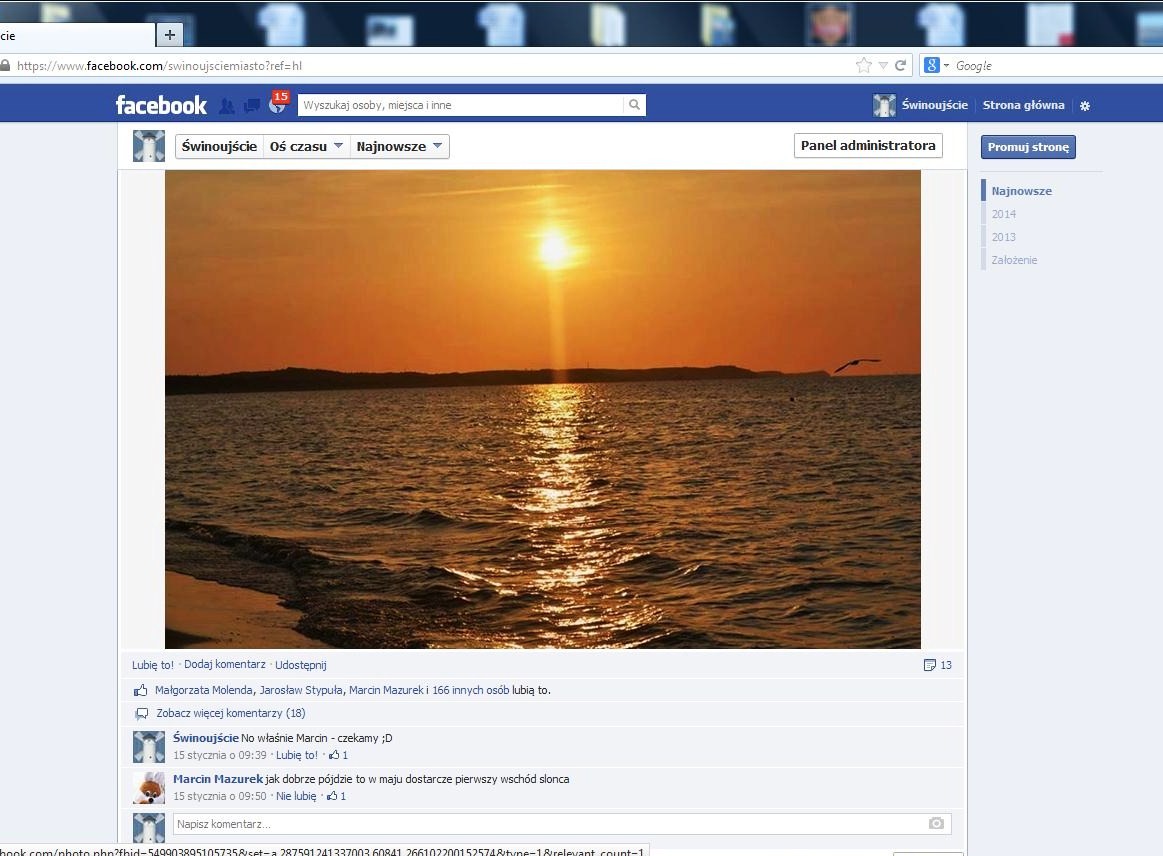
Task: Unlike Marcin Mazurek's comment via "Nie lubię"
Action: [296, 797]
